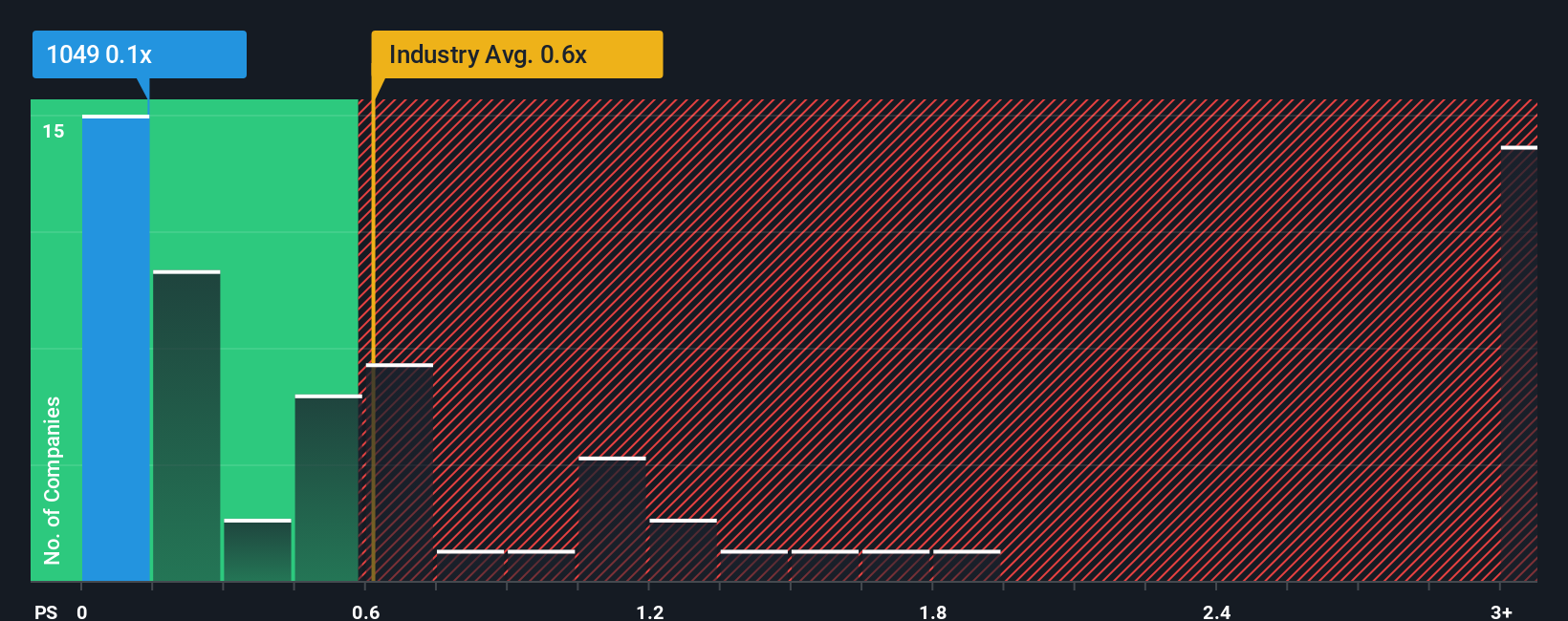
Task: Click the 15 y-axis value label
Action: [x=54, y=131]
